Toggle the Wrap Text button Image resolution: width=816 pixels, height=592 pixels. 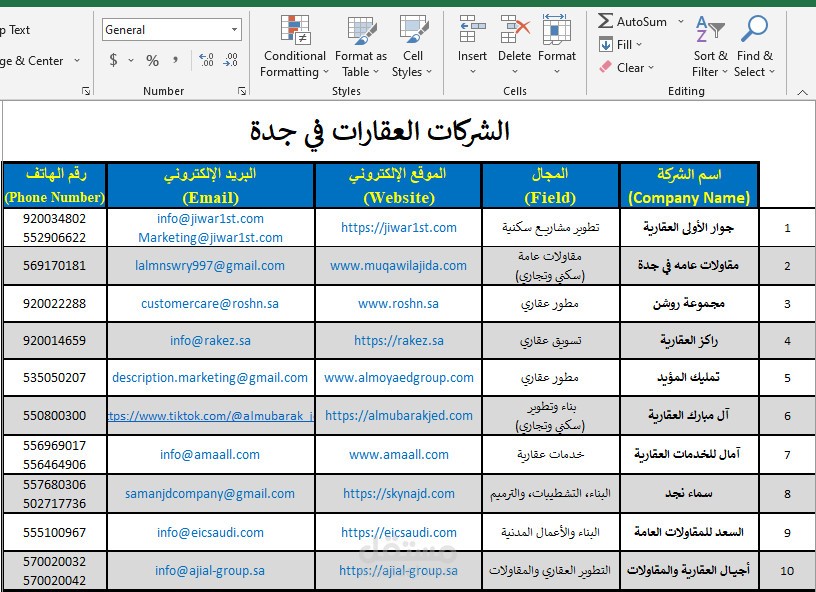[16, 30]
